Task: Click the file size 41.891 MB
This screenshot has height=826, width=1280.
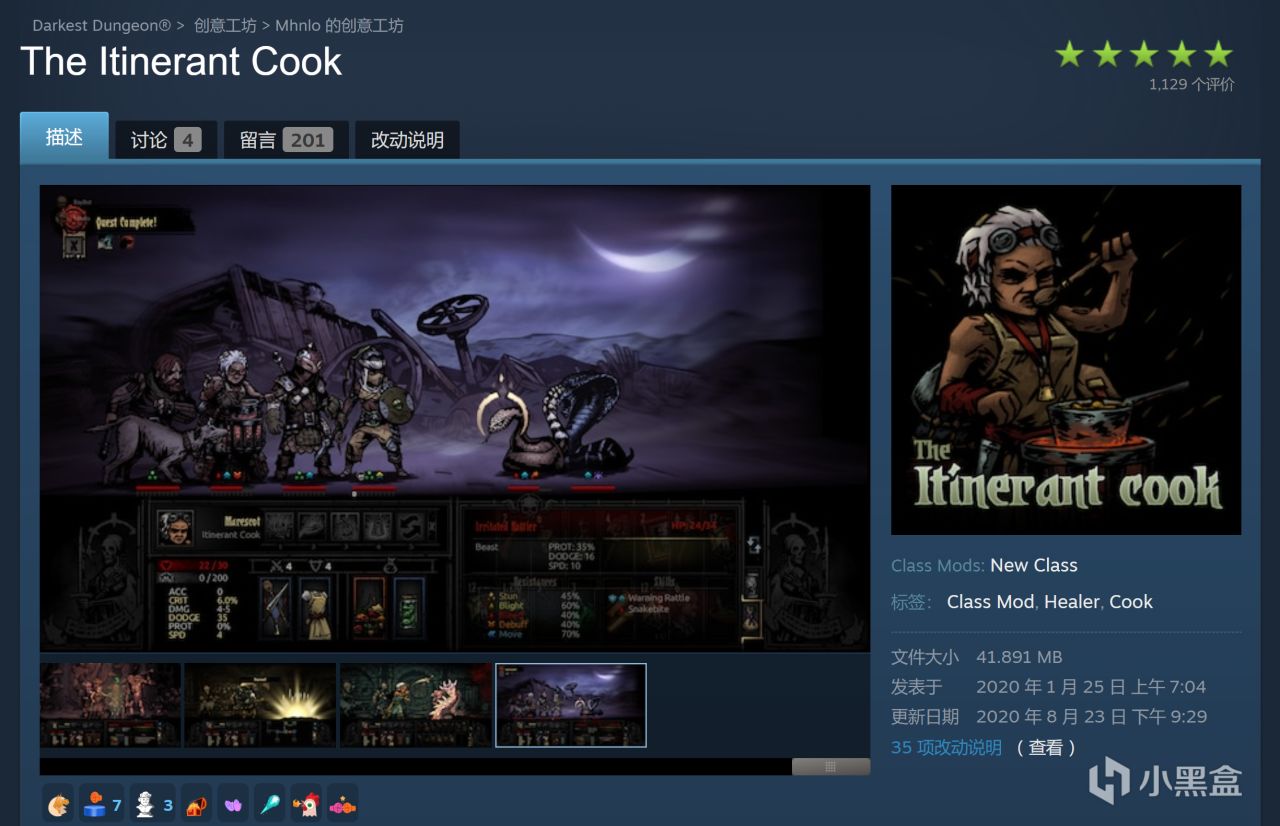Action: coord(1019,657)
